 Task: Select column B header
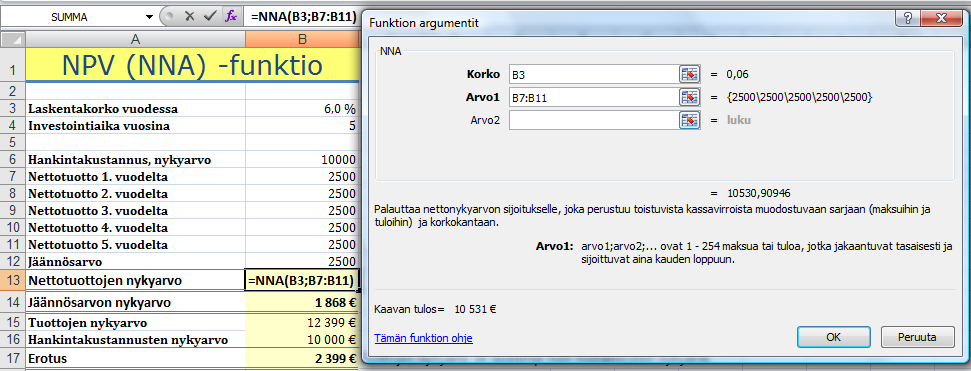(x=302, y=40)
